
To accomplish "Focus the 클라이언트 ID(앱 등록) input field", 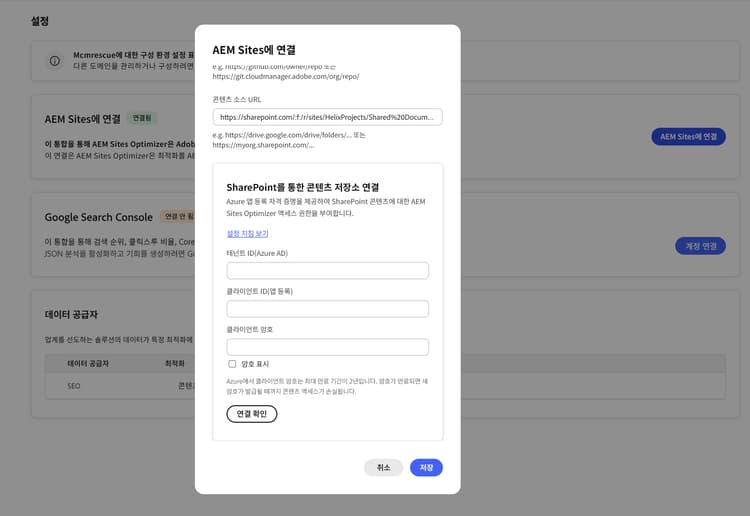I will (x=327, y=309).
